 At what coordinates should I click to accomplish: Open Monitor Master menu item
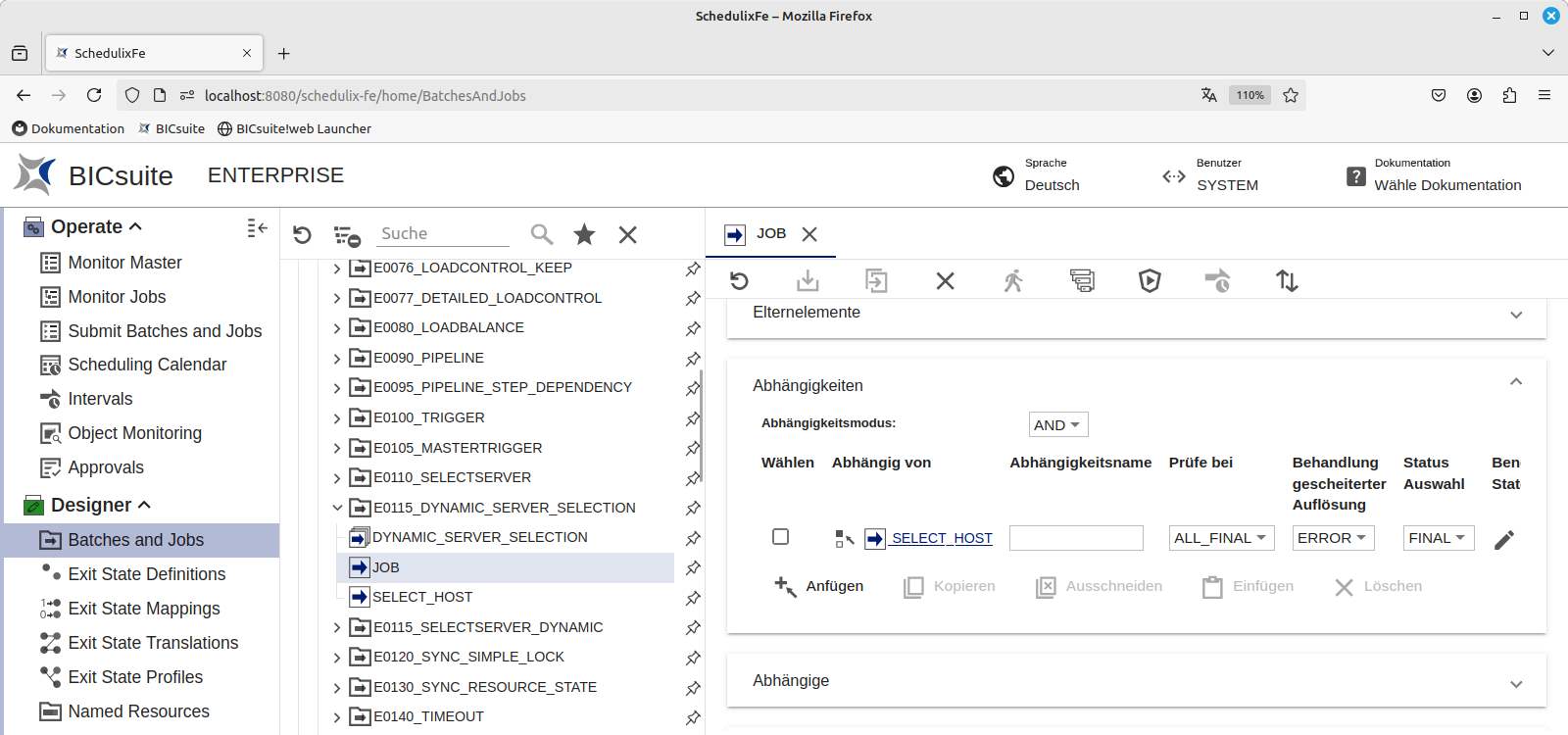coord(124,263)
